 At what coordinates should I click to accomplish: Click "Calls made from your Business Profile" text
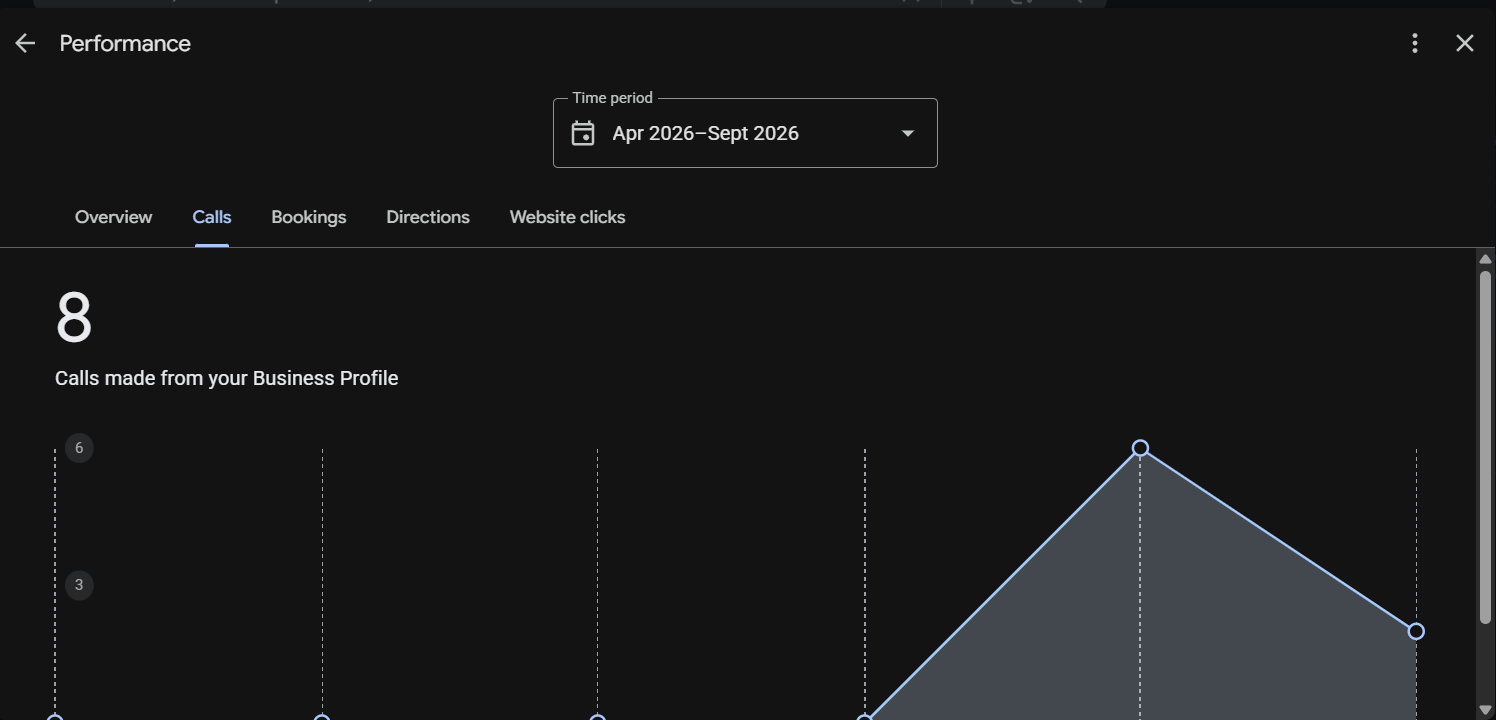[x=227, y=378]
